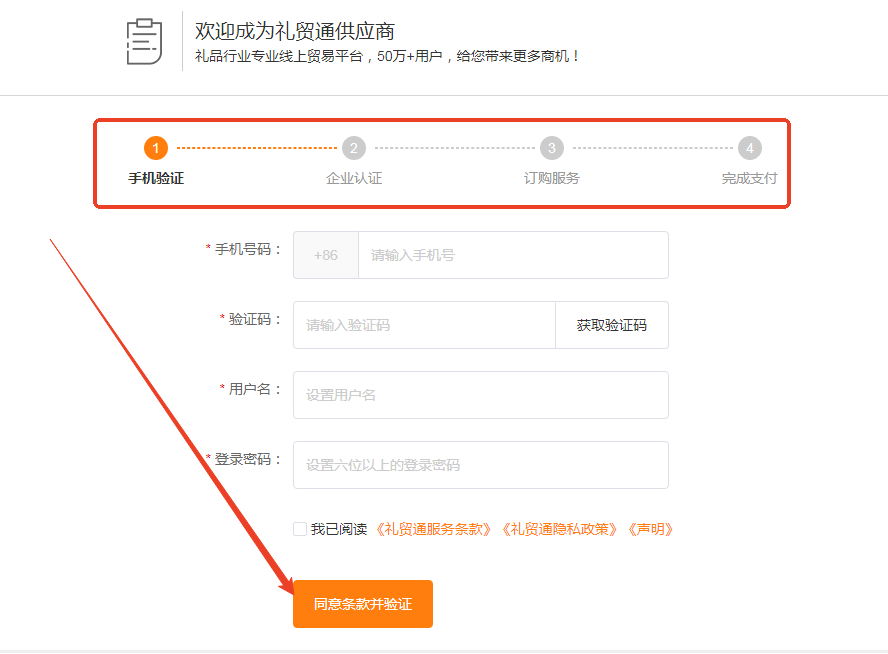This screenshot has height=654, width=888.
Task: Tick the 我已阅读 agreement checkbox
Action: click(x=300, y=529)
